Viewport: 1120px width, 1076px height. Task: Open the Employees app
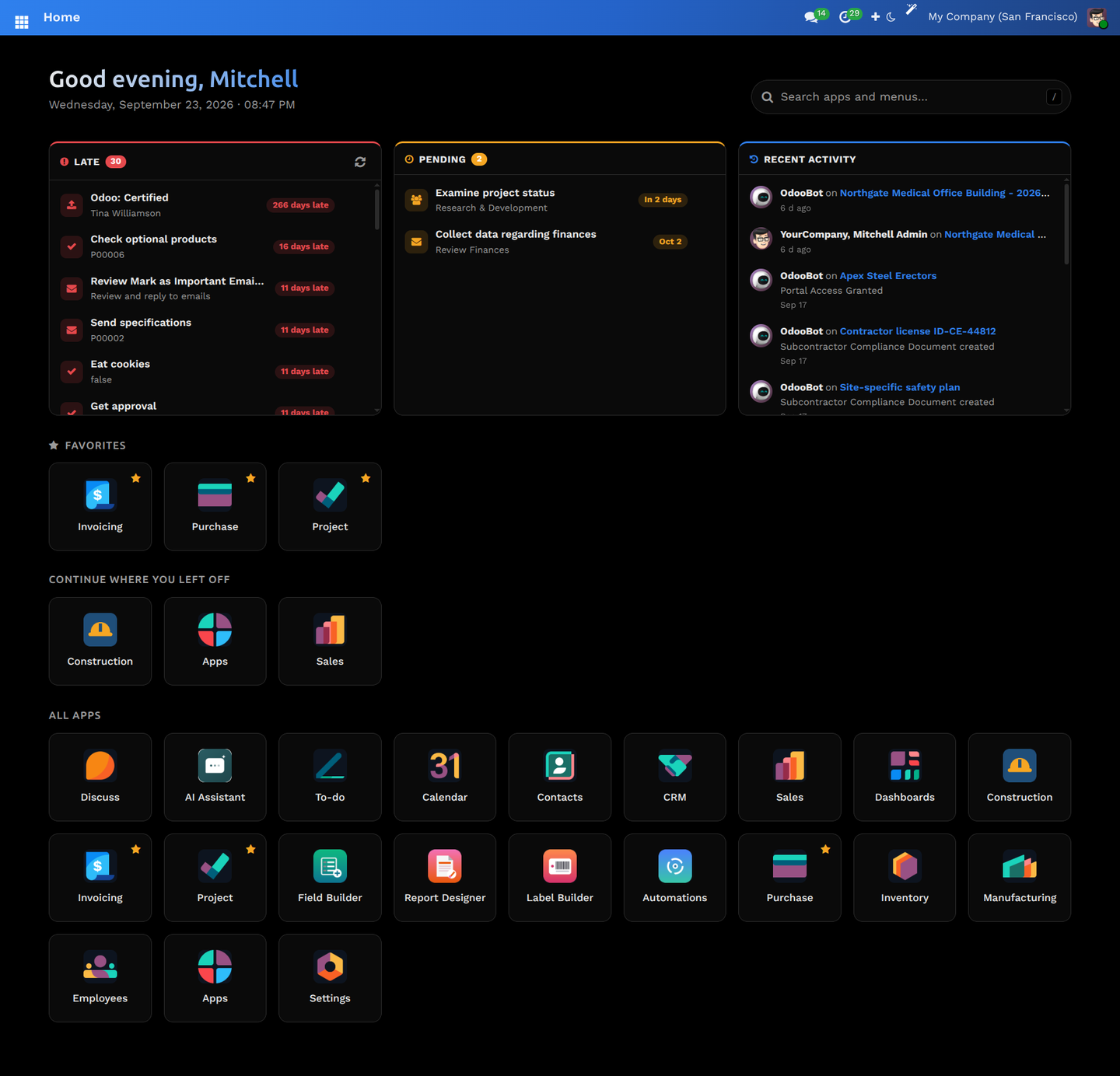click(100, 978)
